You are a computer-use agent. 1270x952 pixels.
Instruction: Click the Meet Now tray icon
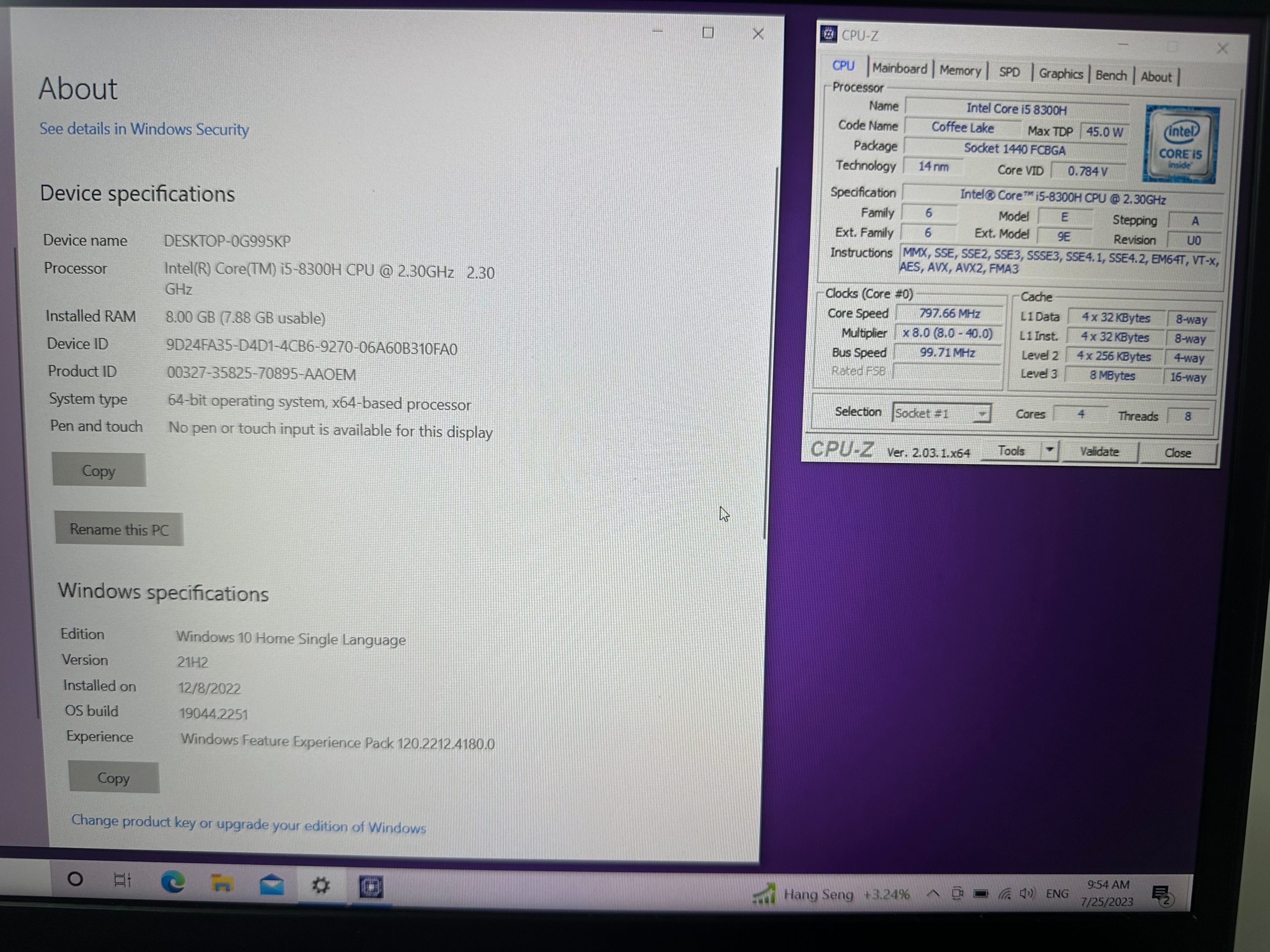coord(956,893)
